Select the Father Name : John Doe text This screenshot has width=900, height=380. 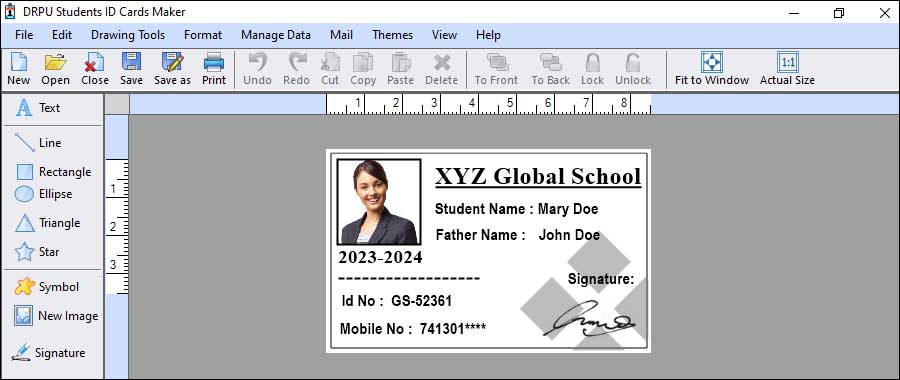(x=518, y=235)
